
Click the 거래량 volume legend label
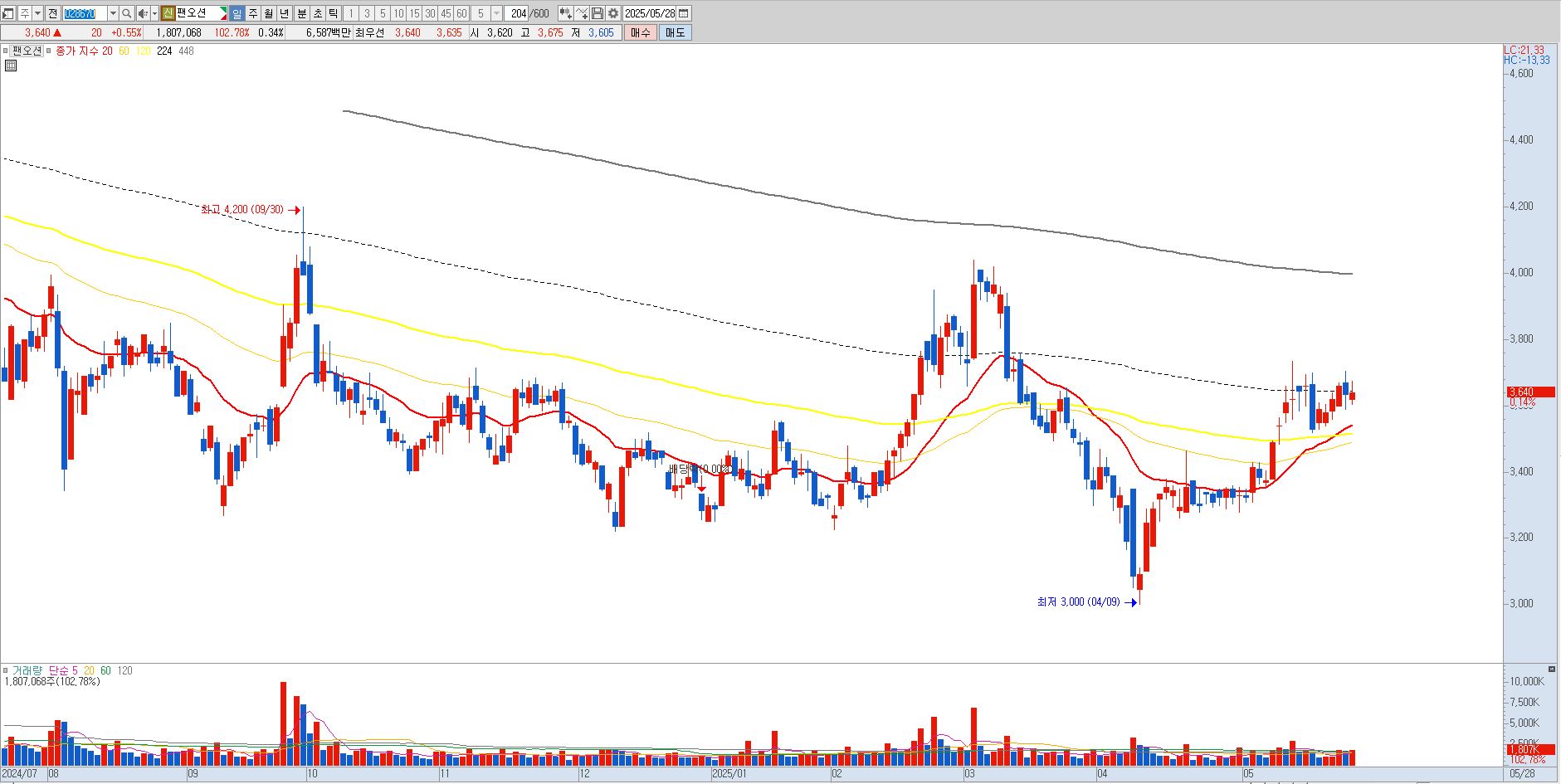click(27, 670)
